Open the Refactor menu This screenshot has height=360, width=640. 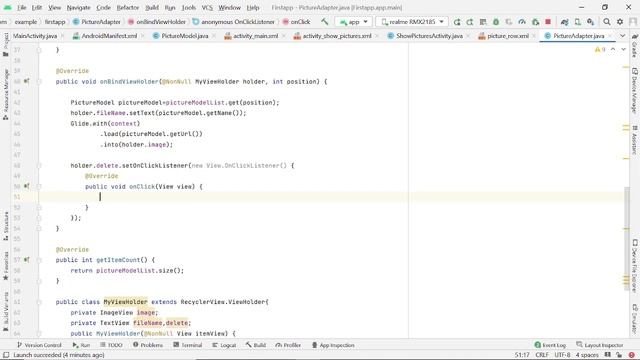[x=128, y=7]
